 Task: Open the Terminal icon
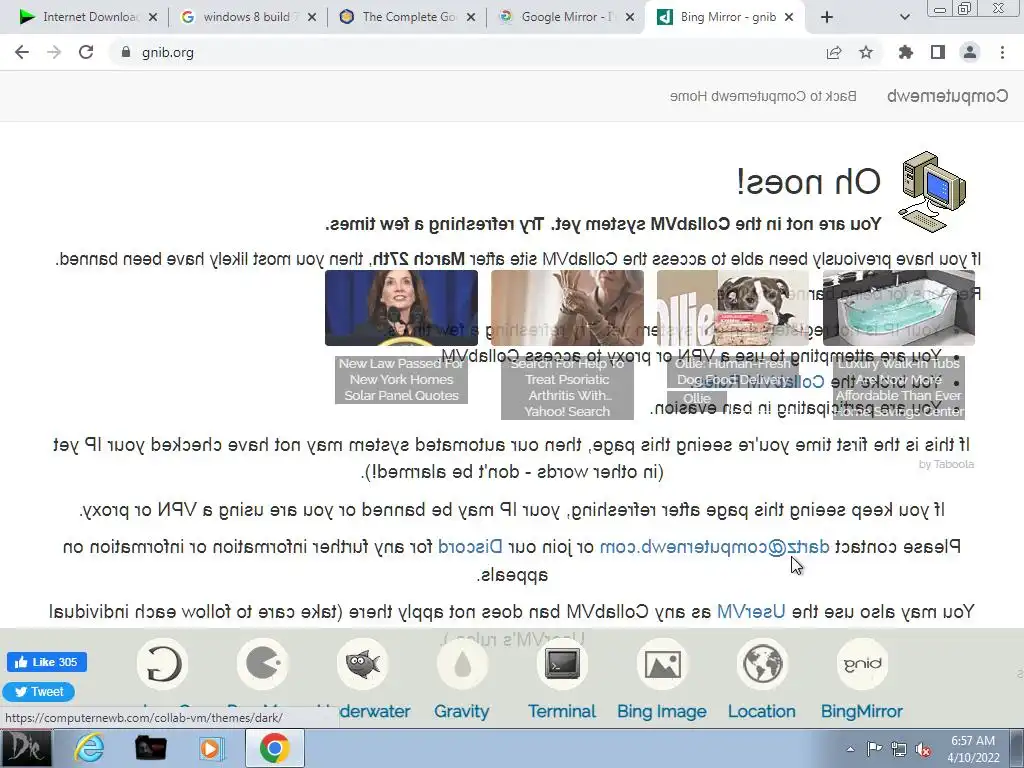coord(562,664)
